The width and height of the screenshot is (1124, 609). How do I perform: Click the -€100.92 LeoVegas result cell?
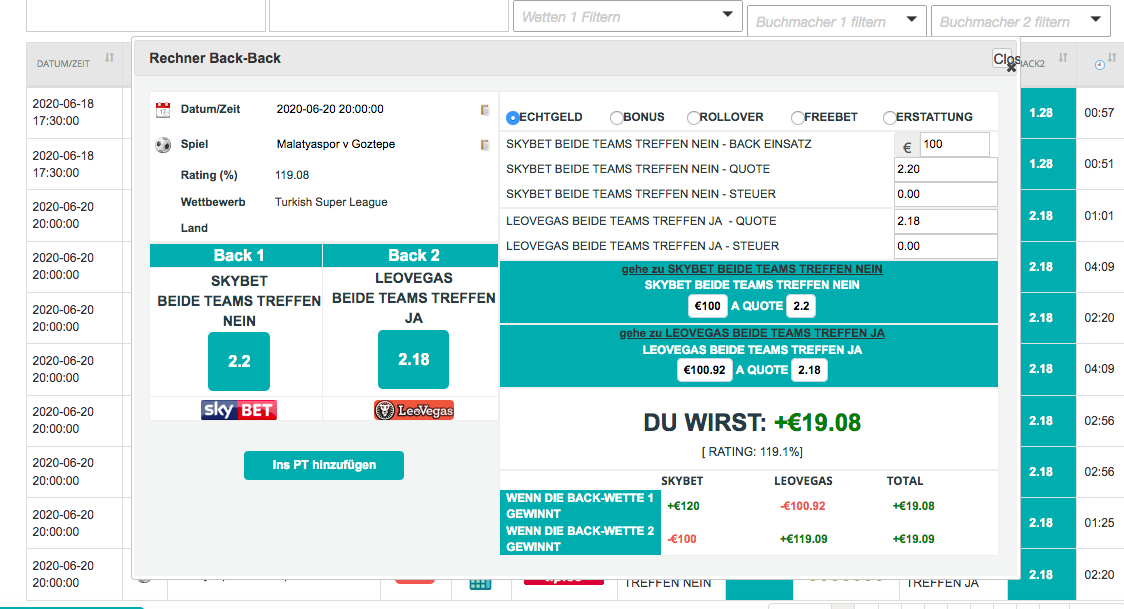803,506
